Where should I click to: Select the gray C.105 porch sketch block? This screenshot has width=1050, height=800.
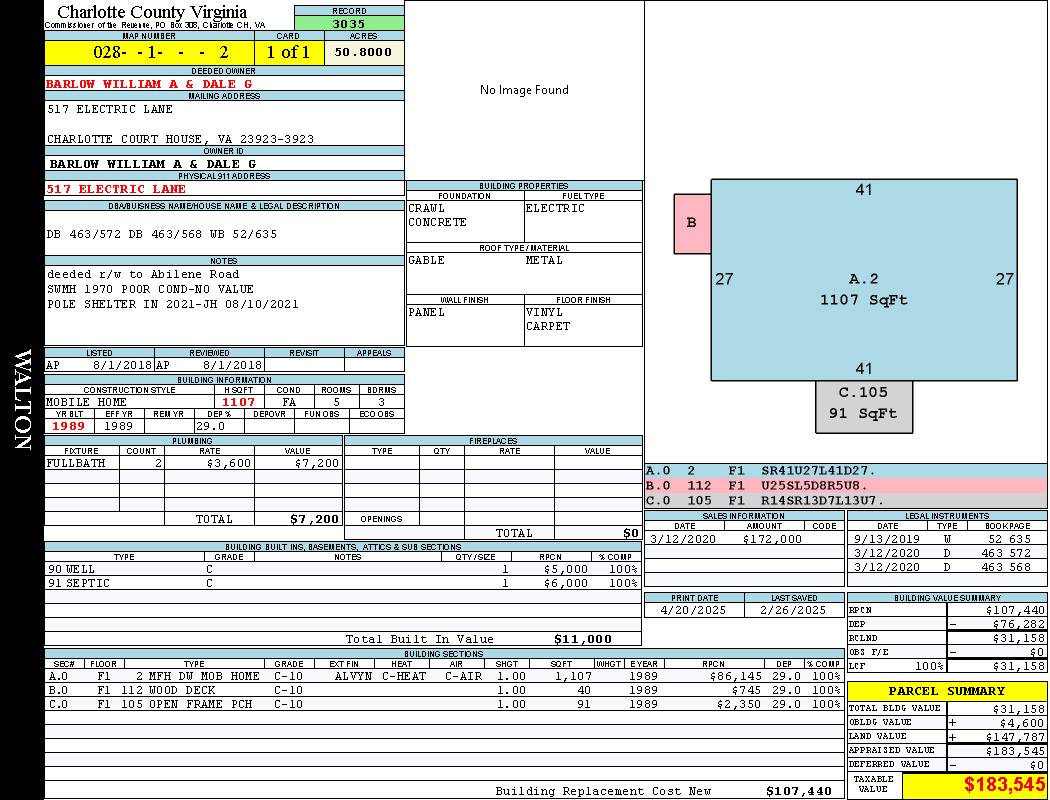[x=863, y=403]
